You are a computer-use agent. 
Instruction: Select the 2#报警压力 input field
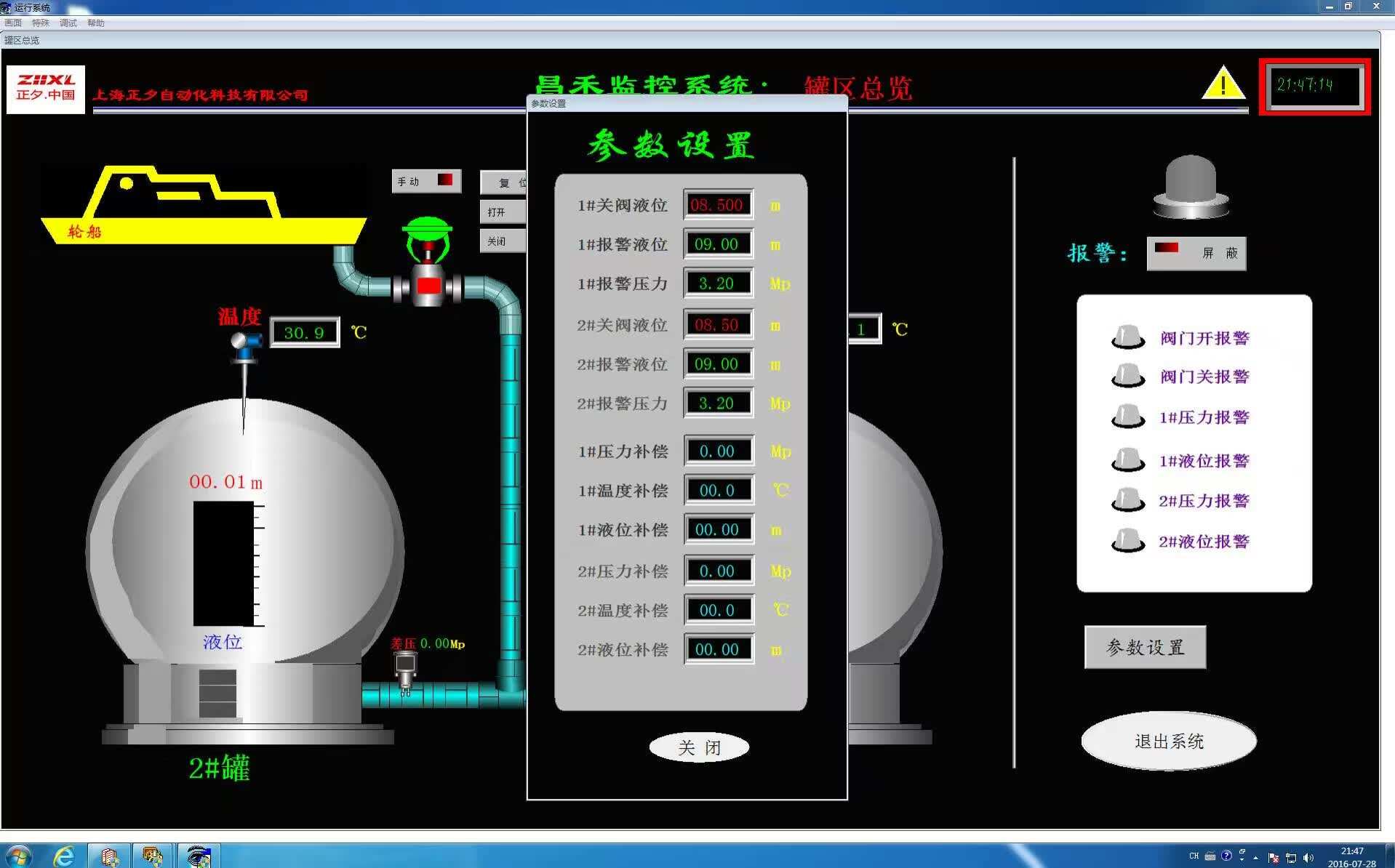point(717,403)
